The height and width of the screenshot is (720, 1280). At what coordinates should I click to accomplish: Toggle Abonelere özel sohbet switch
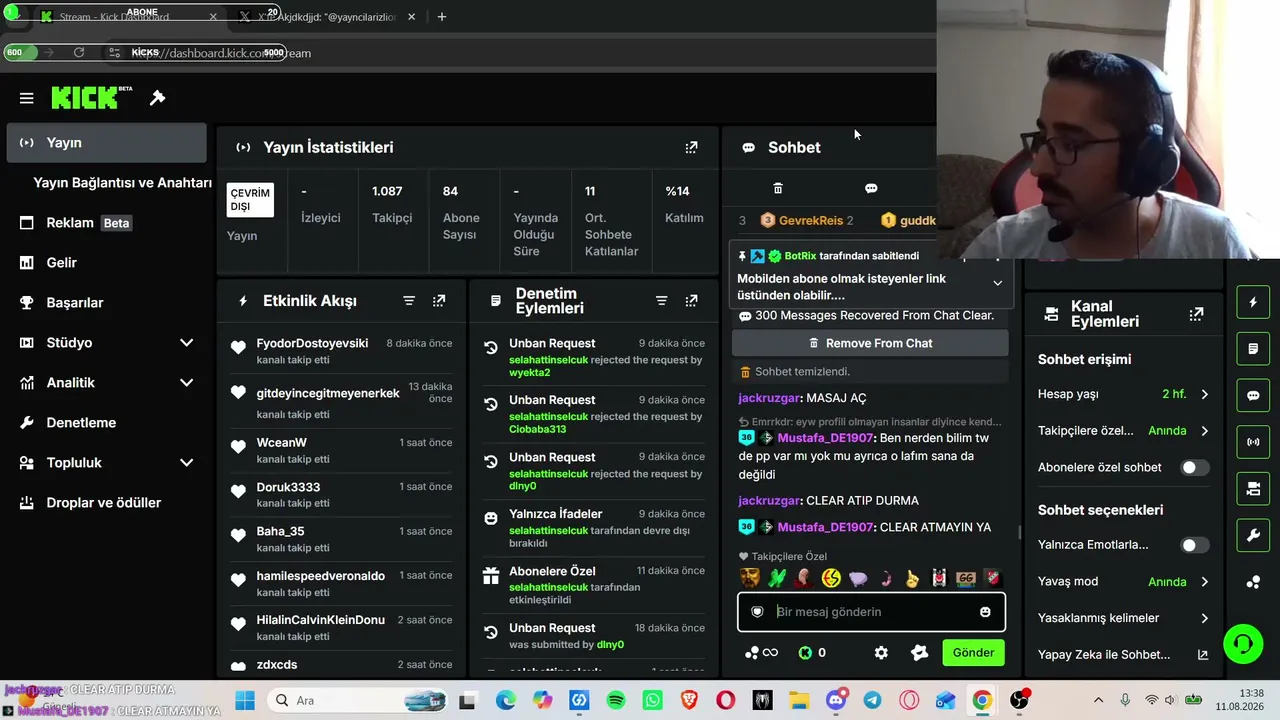coord(1194,467)
